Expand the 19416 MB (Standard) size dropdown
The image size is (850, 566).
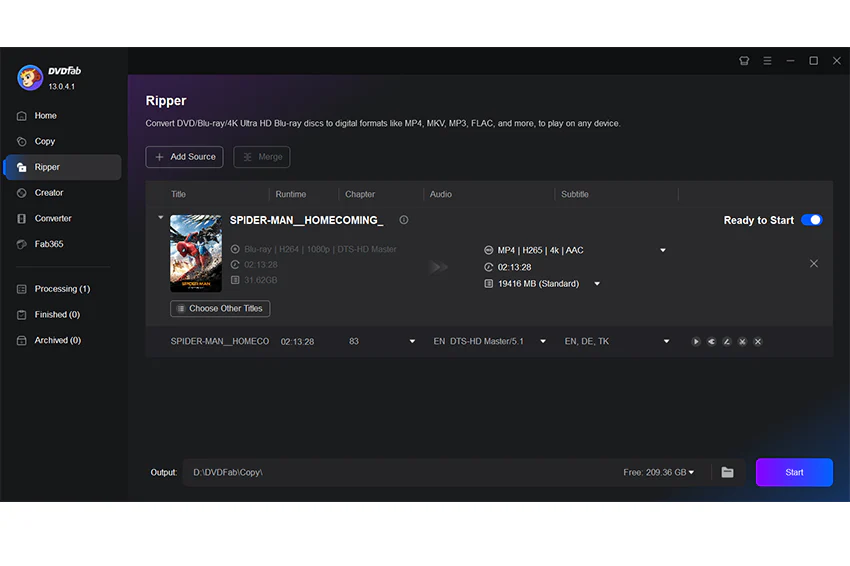tap(597, 284)
